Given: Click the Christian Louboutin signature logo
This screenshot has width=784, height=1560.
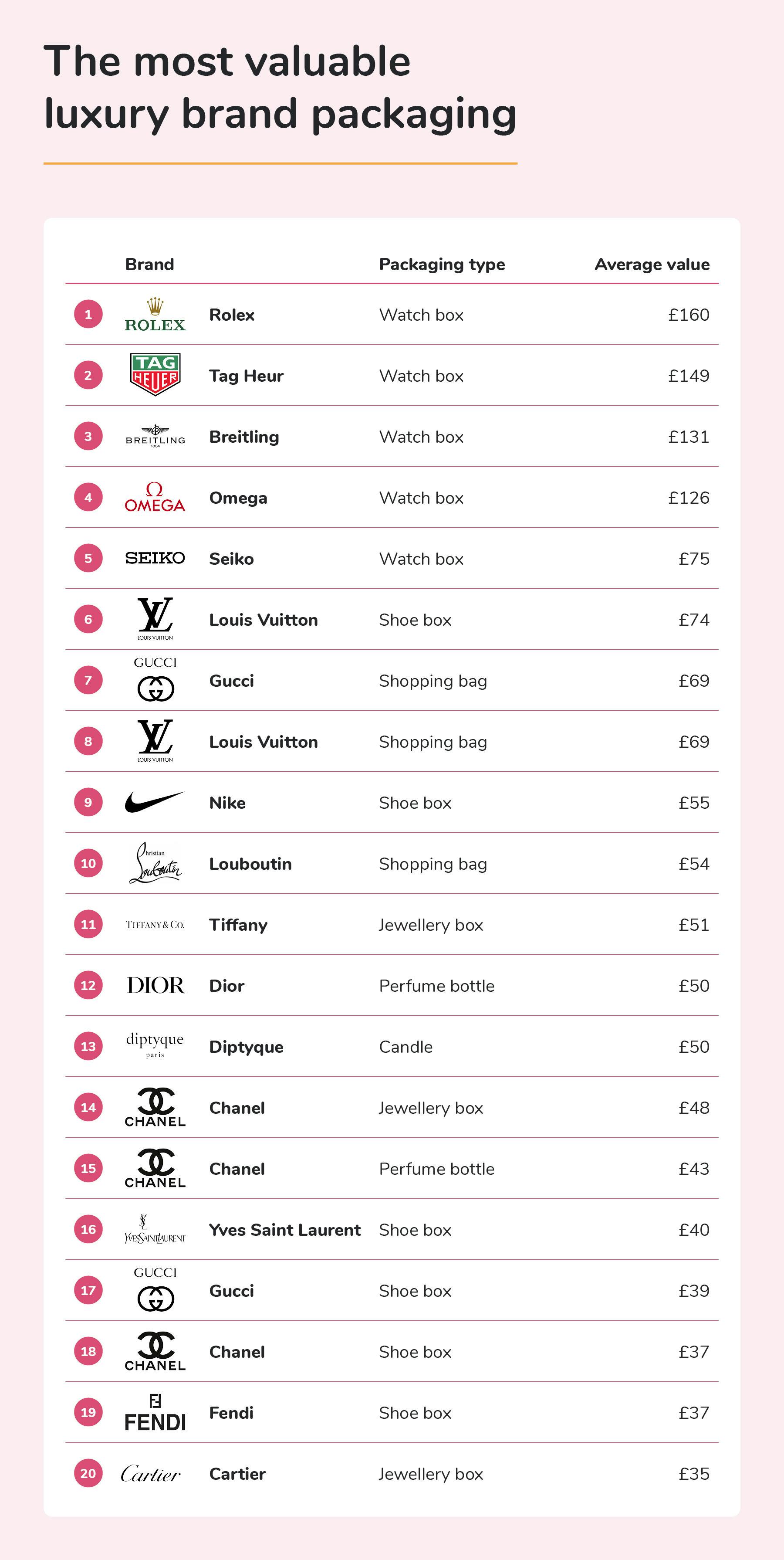Looking at the screenshot, I should [x=155, y=863].
